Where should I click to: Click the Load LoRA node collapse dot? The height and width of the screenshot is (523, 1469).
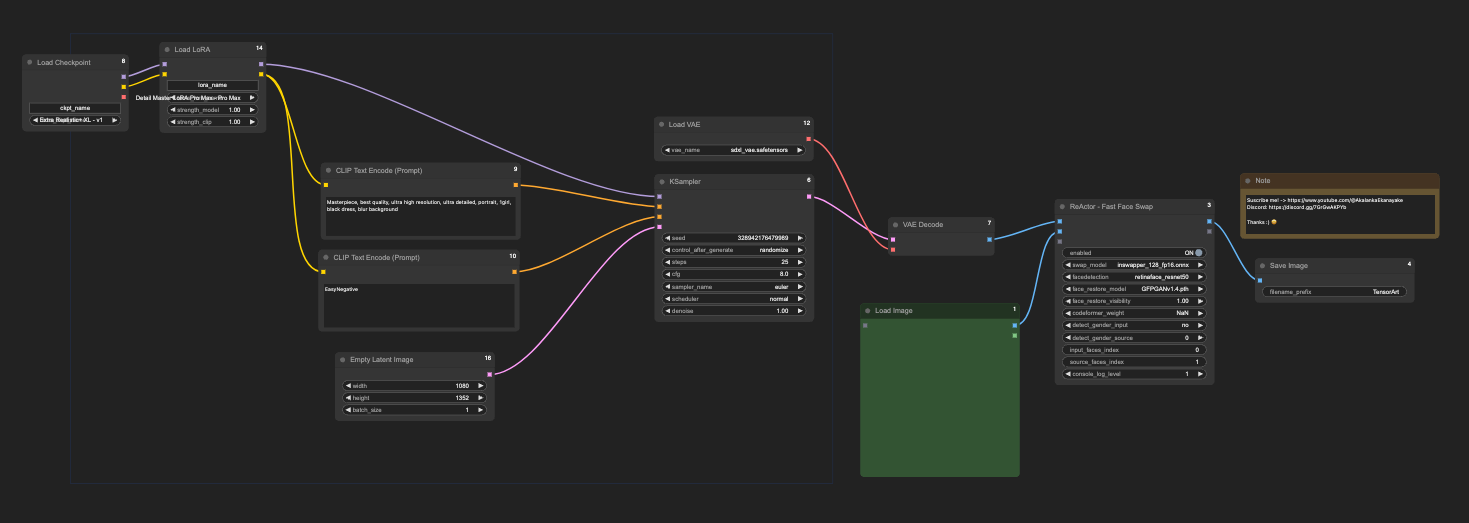(167, 49)
